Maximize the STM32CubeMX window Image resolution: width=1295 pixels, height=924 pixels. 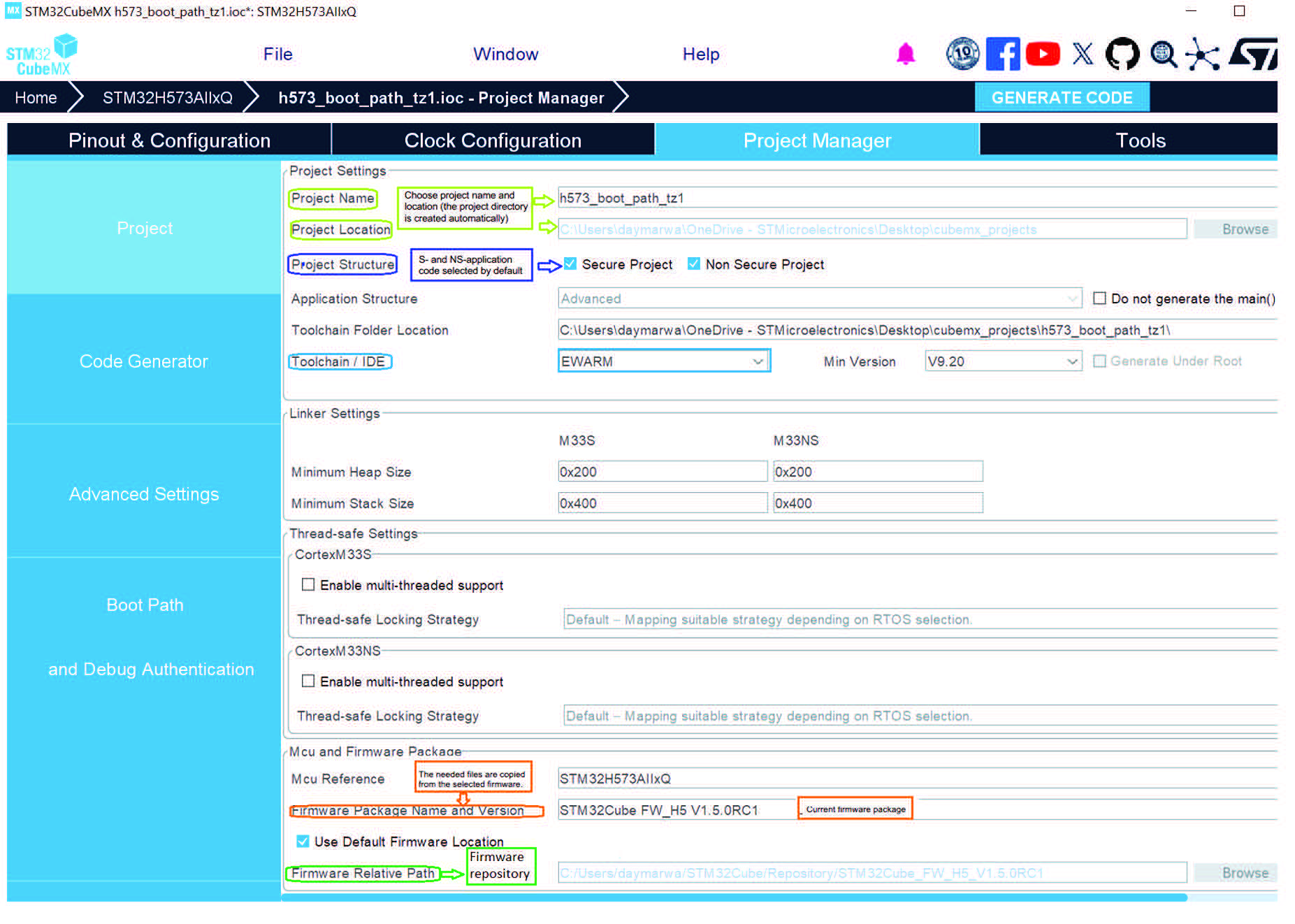(1239, 11)
